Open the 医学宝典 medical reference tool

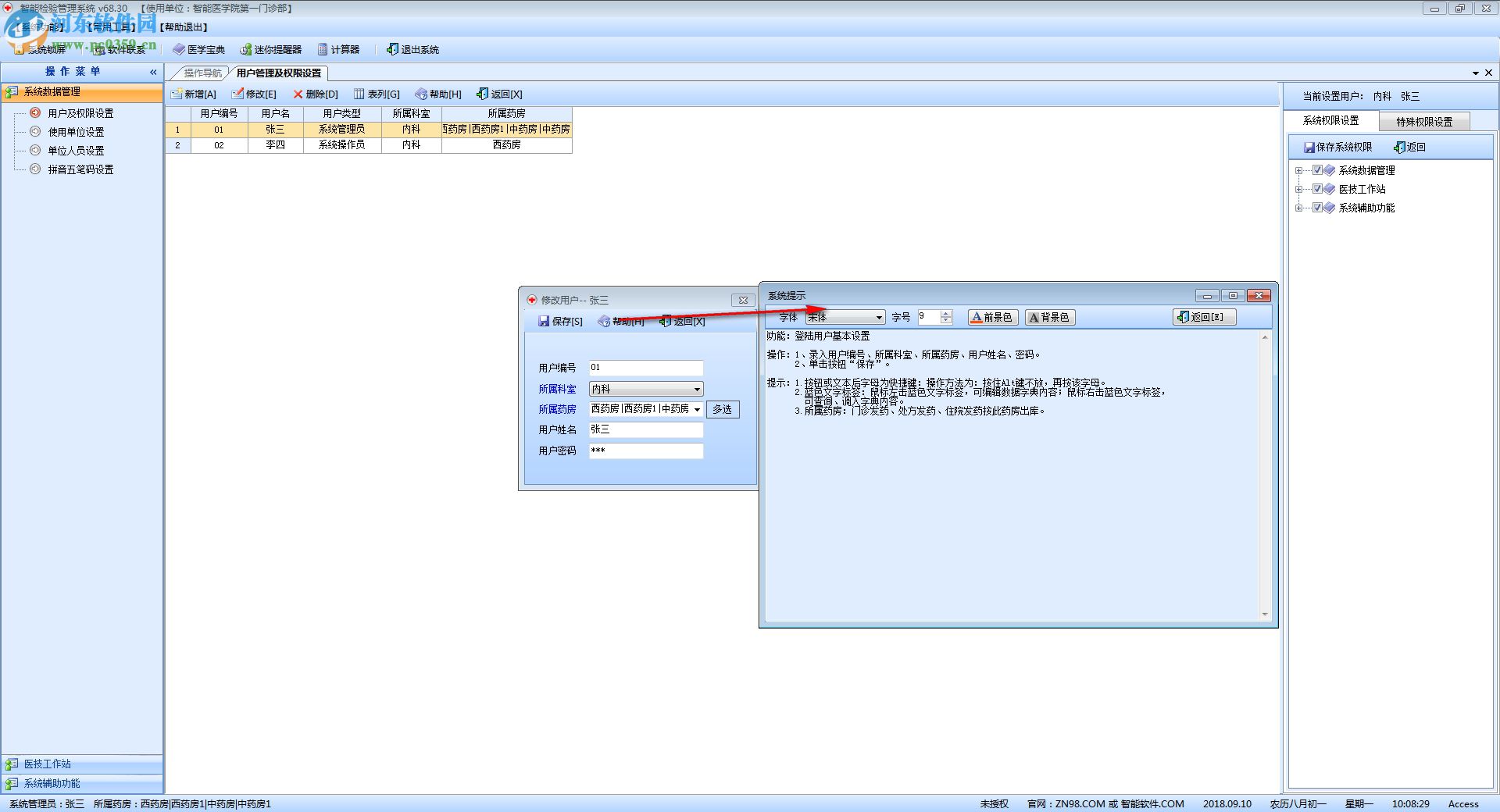tap(199, 49)
